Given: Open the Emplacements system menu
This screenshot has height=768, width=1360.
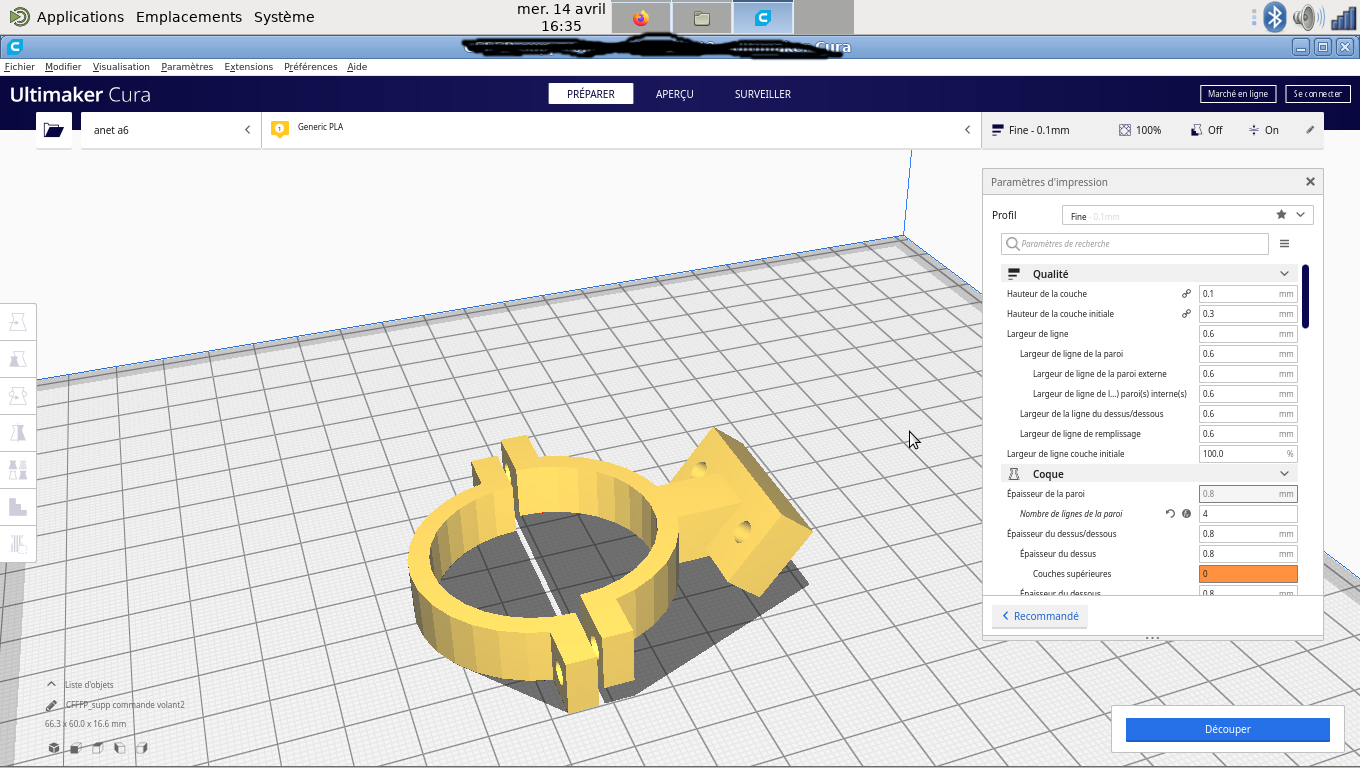Looking at the screenshot, I should point(189,17).
